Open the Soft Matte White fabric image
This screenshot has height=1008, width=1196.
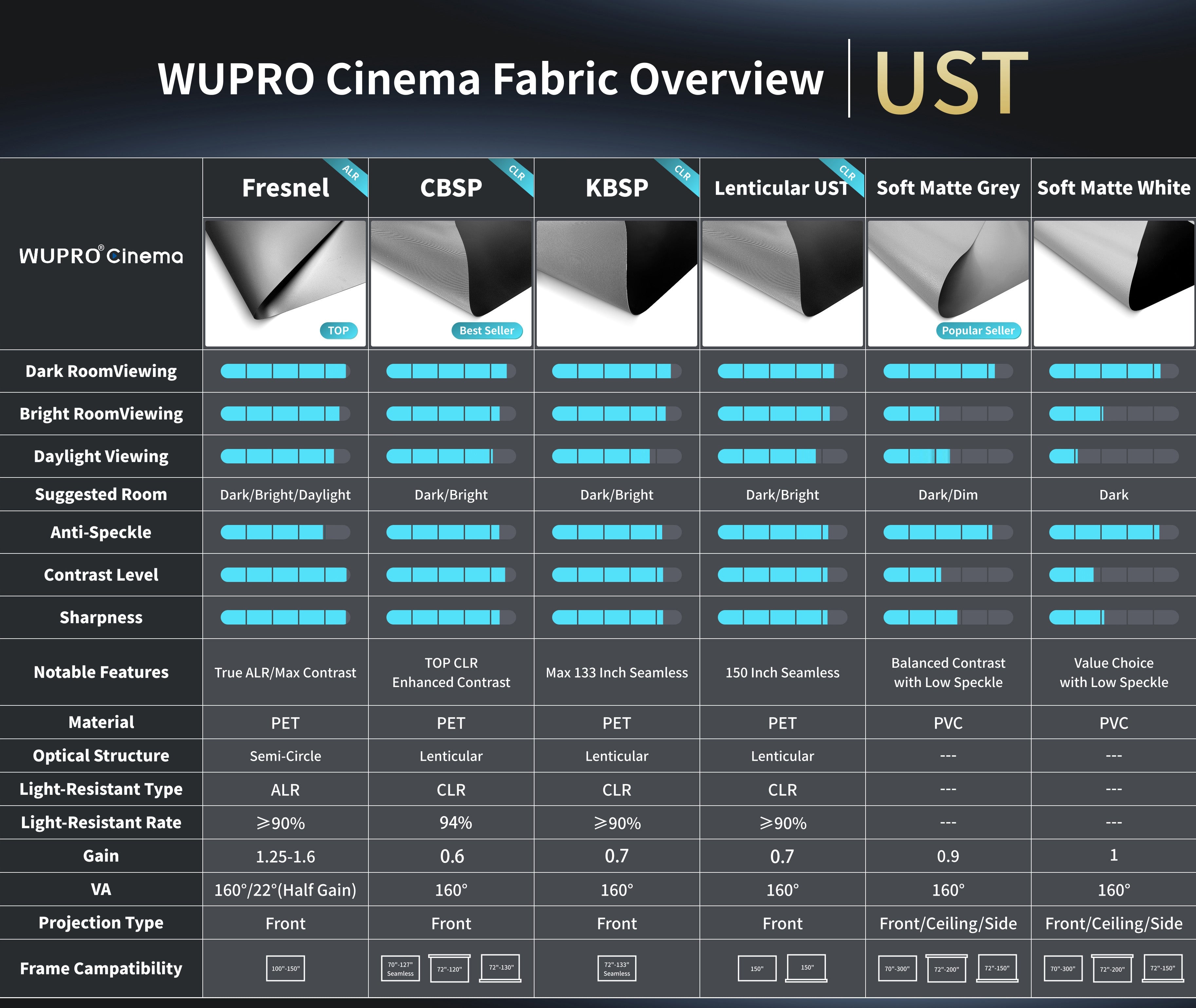click(x=1114, y=283)
